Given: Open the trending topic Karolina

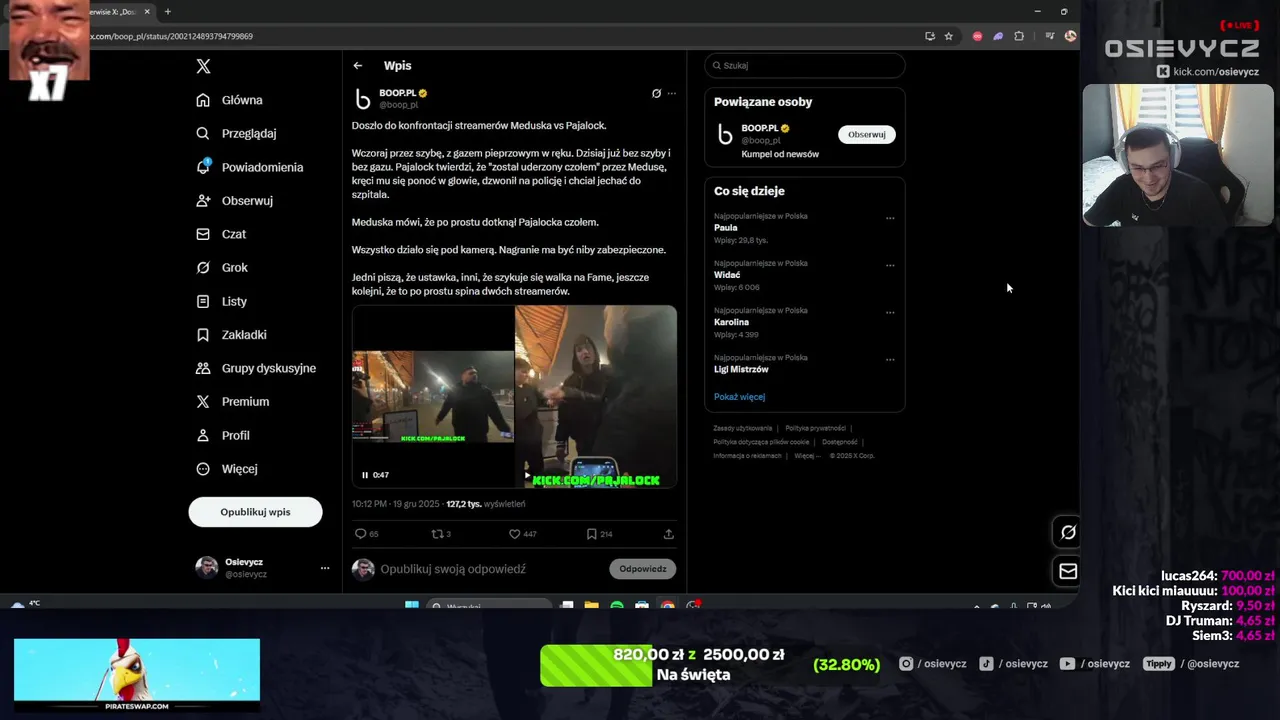Looking at the screenshot, I should 731,322.
